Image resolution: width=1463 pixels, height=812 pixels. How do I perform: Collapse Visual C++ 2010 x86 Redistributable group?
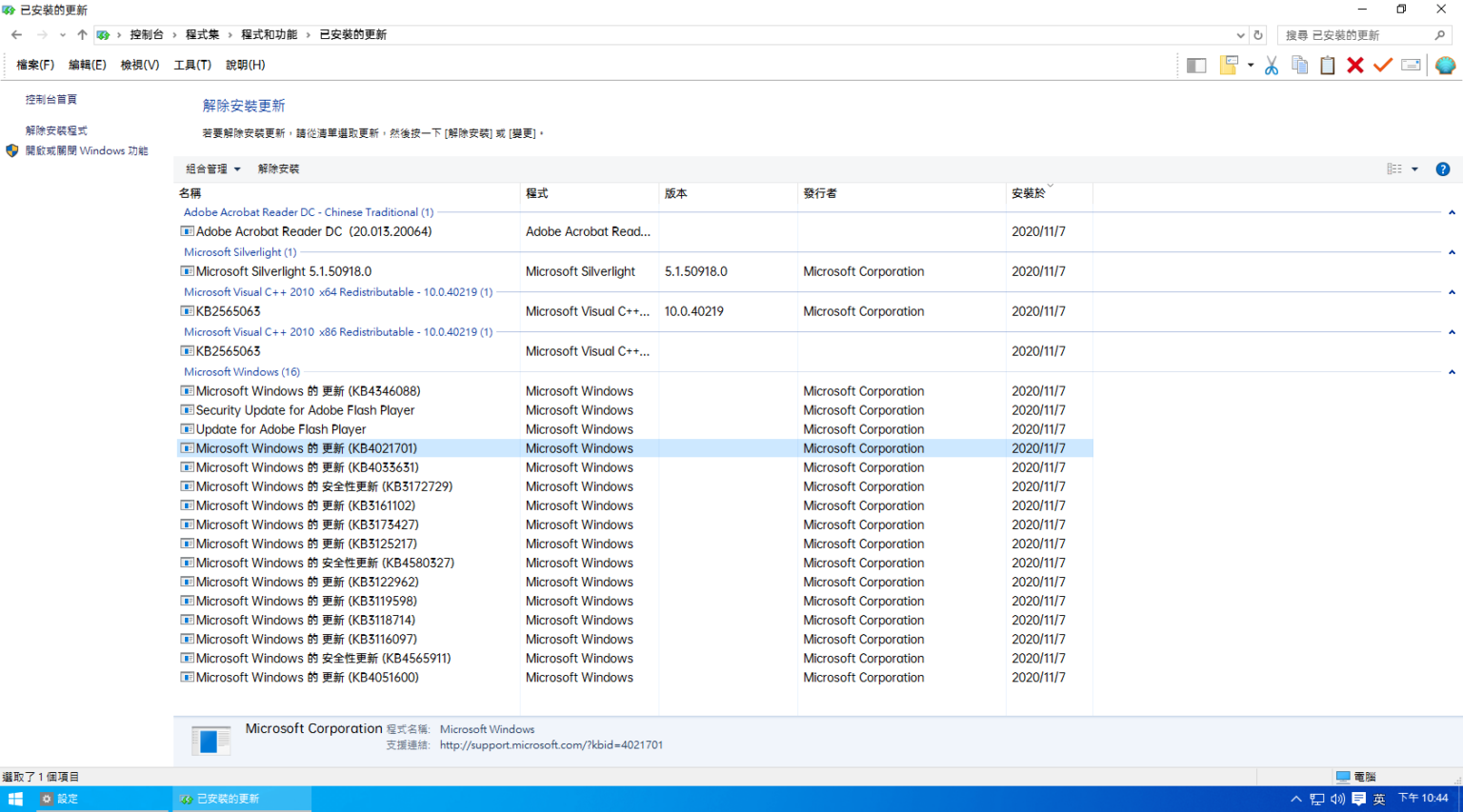(x=1452, y=332)
